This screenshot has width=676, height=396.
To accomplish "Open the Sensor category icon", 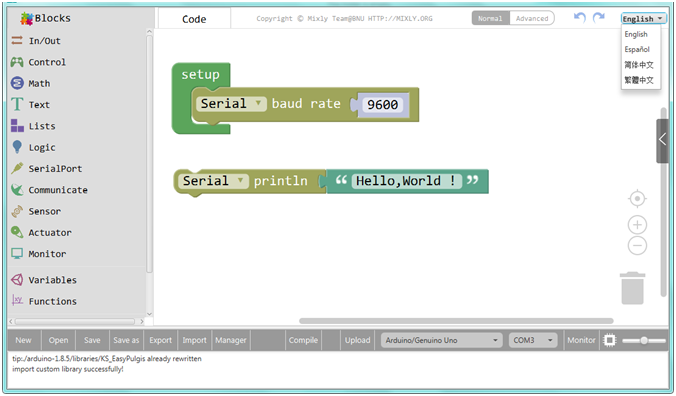I will point(17,211).
